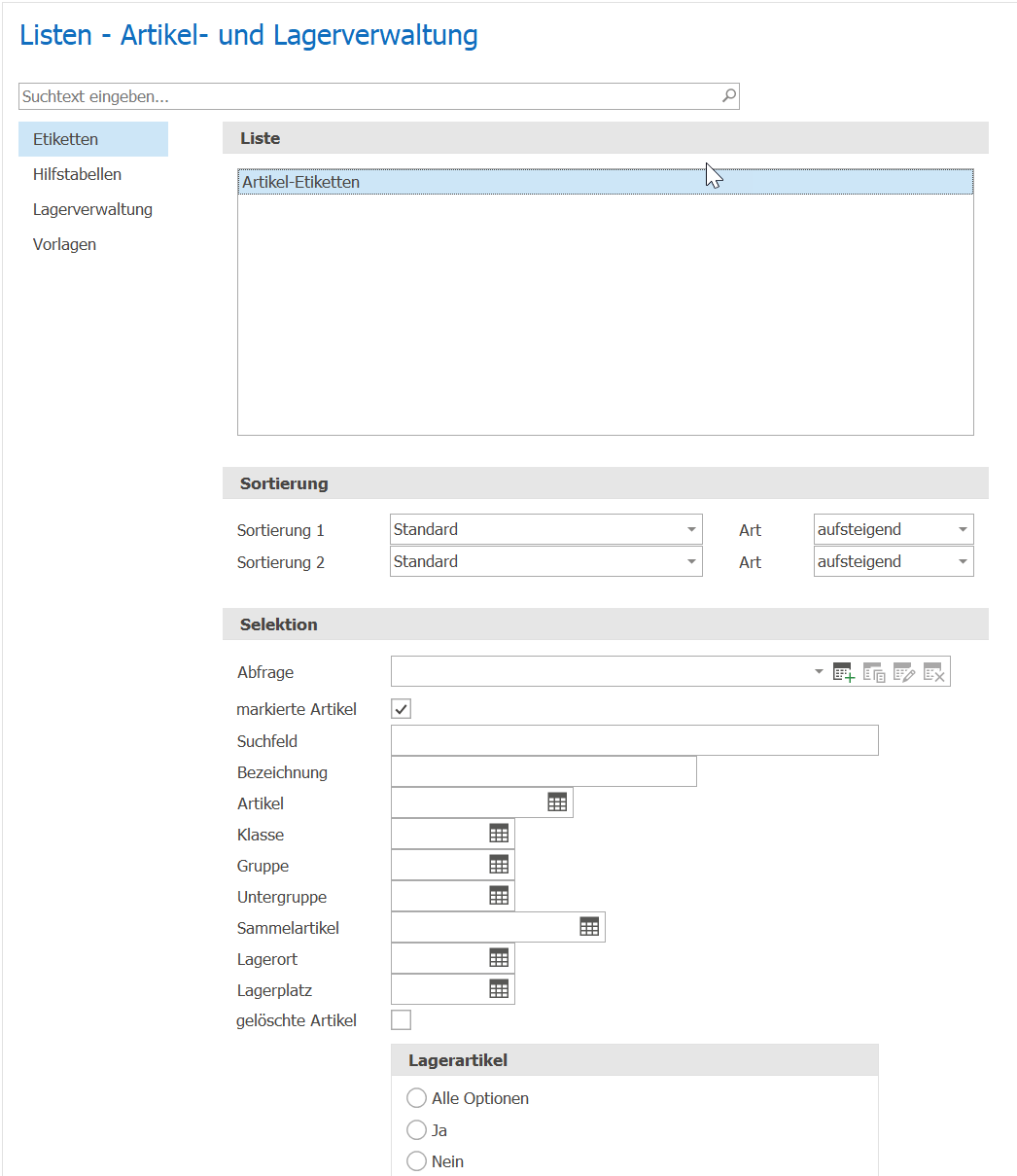The width and height of the screenshot is (1017, 1176).
Task: Open the Lagerverwaltung category
Action: tap(93, 209)
